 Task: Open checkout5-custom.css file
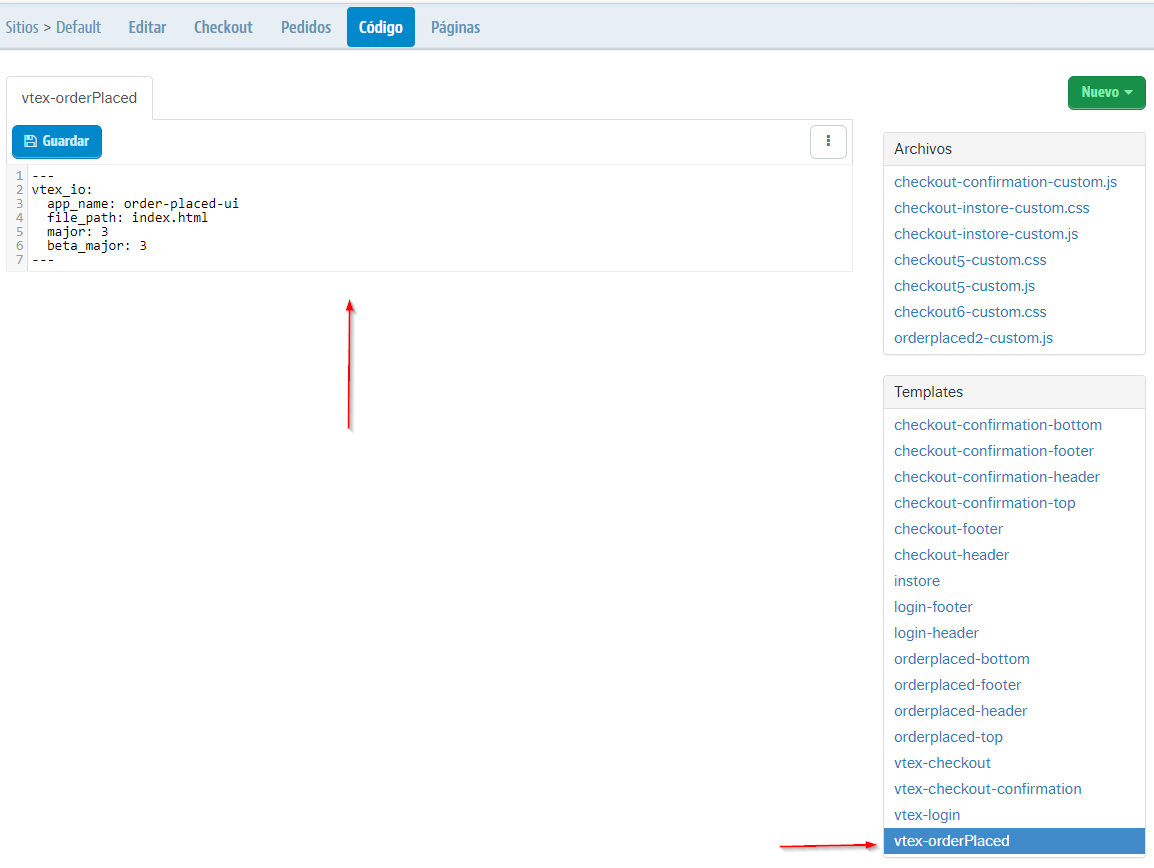pos(969,259)
